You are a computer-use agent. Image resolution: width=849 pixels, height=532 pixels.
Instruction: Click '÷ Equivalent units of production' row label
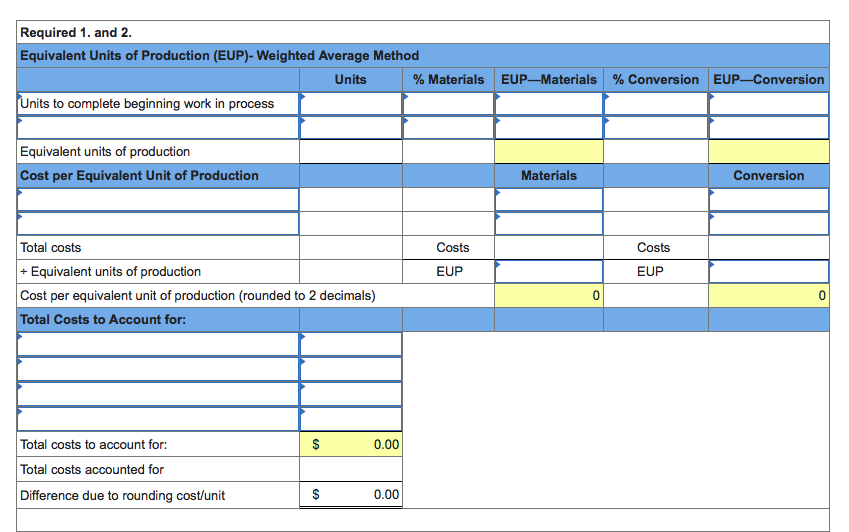[x=110, y=271]
